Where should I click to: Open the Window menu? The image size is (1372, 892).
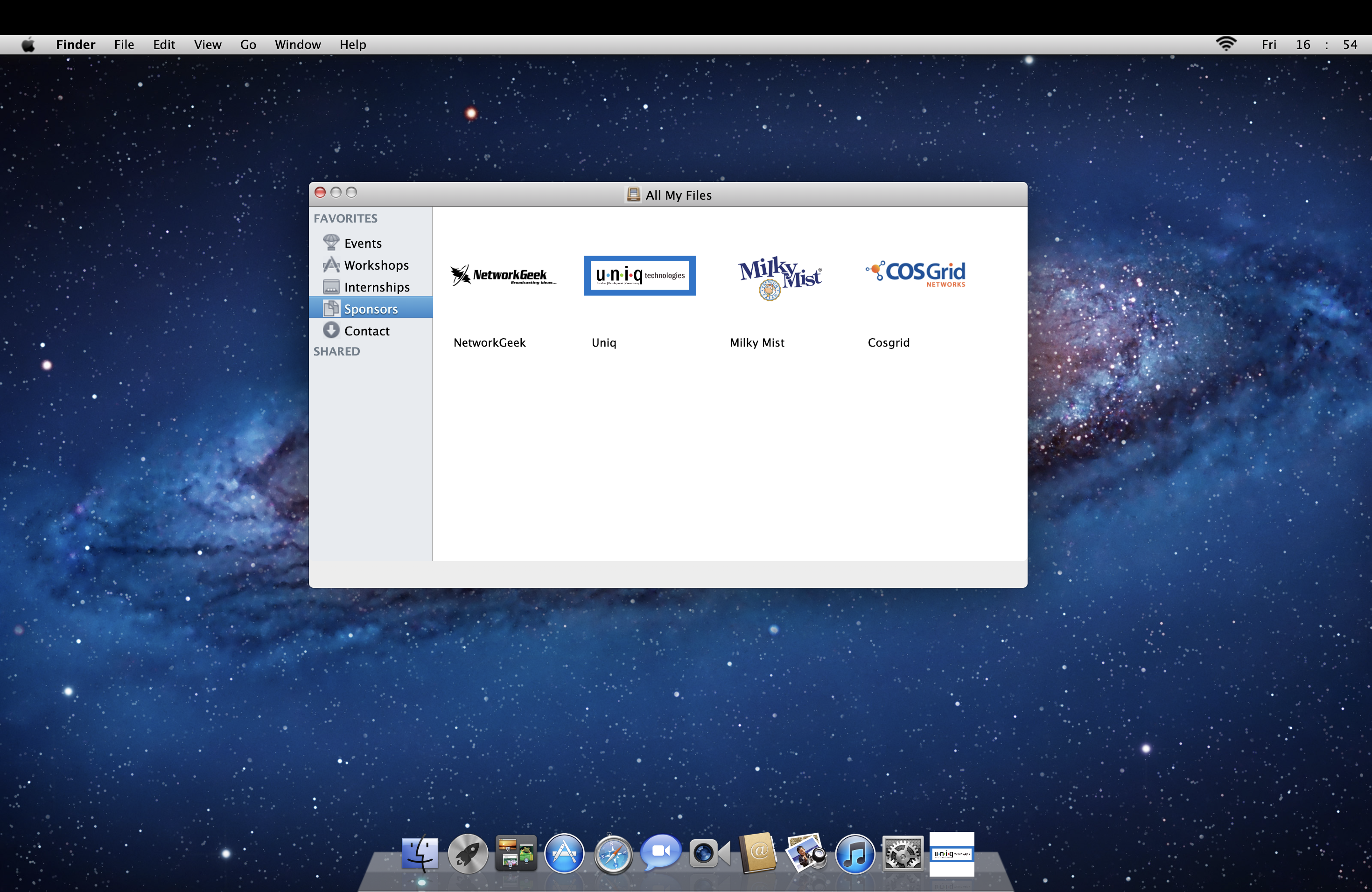tap(297, 44)
